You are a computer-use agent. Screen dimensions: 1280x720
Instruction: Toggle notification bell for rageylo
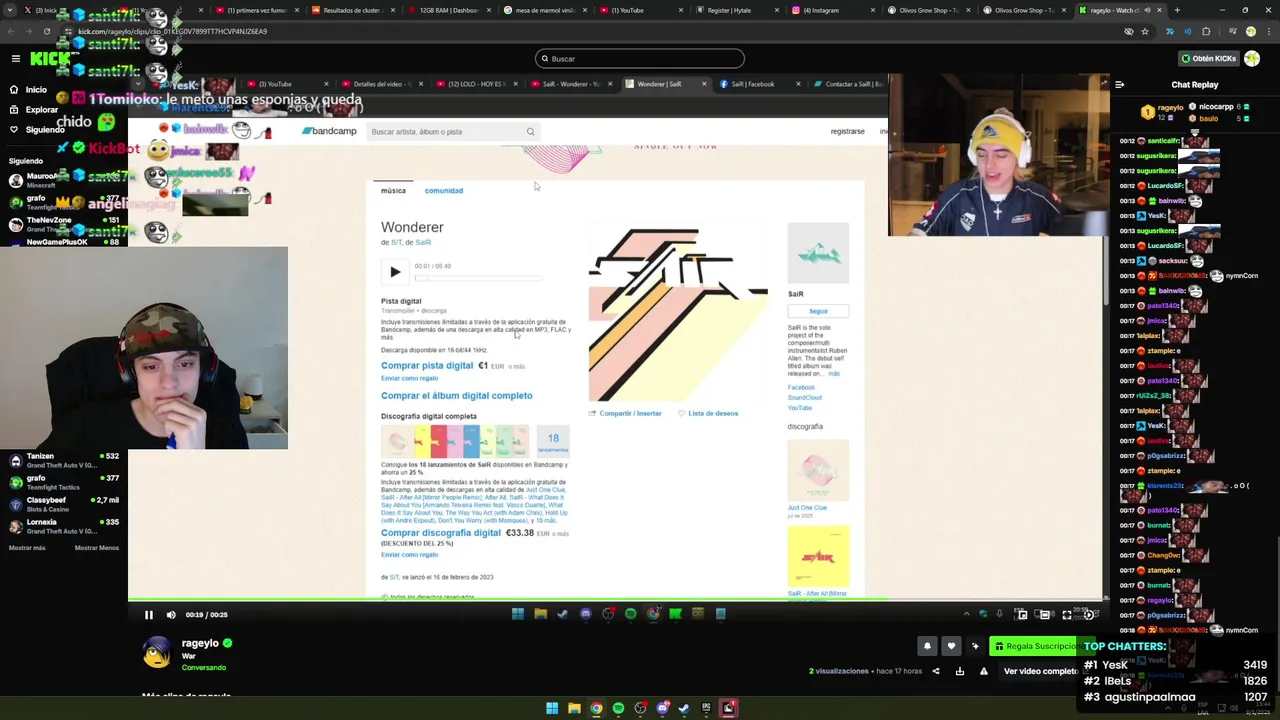pyautogui.click(x=927, y=646)
